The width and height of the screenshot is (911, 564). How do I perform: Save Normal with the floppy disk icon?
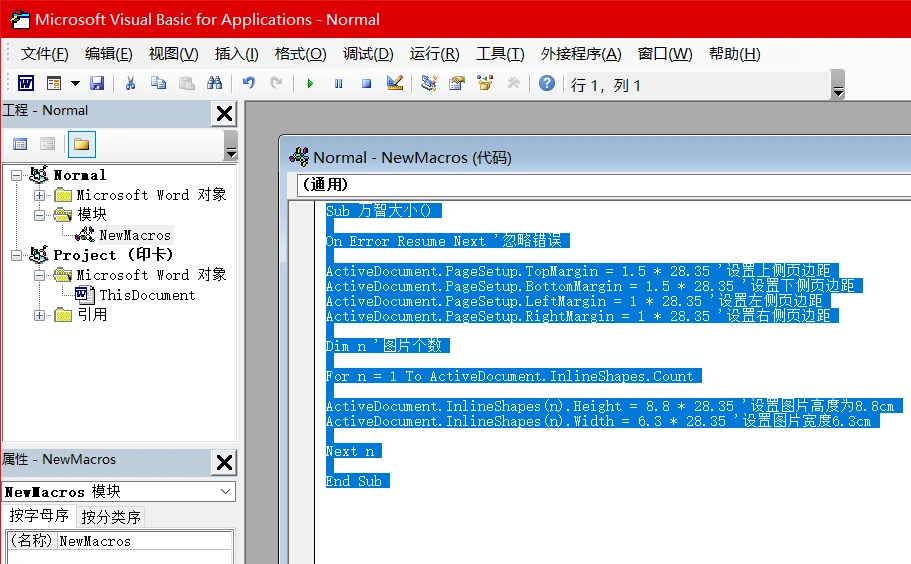pos(97,84)
